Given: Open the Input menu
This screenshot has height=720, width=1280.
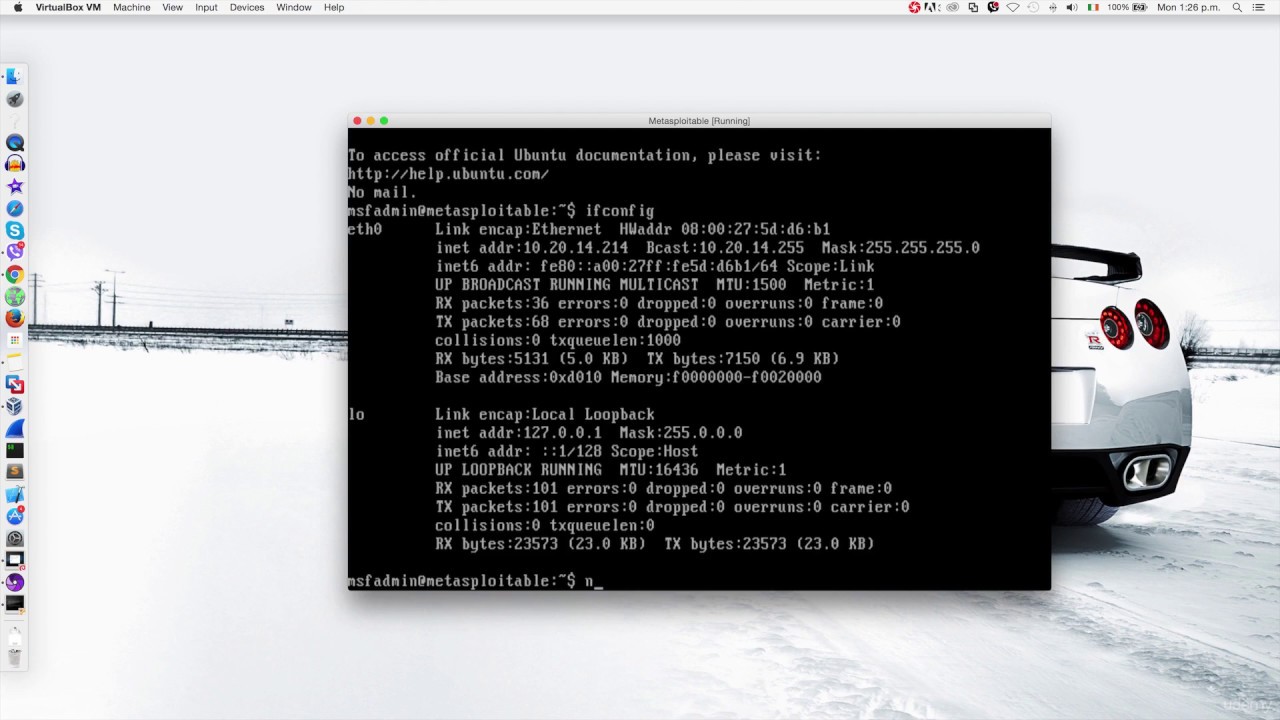Looking at the screenshot, I should [206, 7].
